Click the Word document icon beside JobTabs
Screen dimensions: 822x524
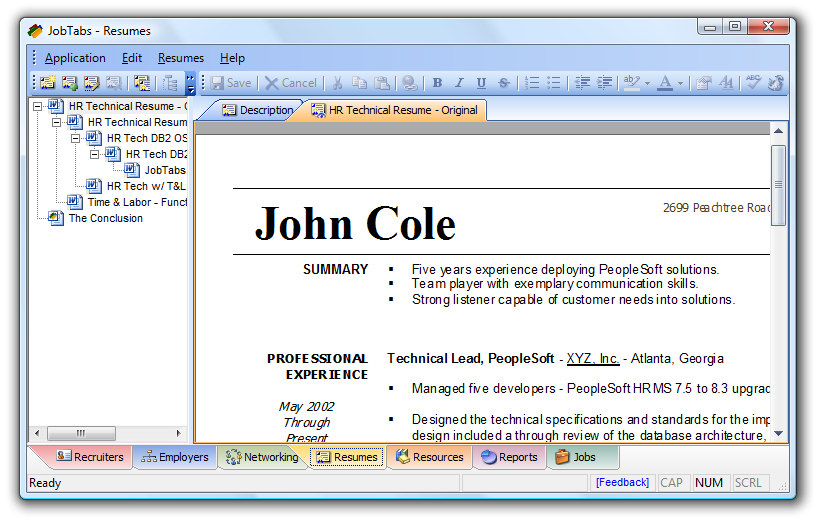pyautogui.click(x=132, y=169)
